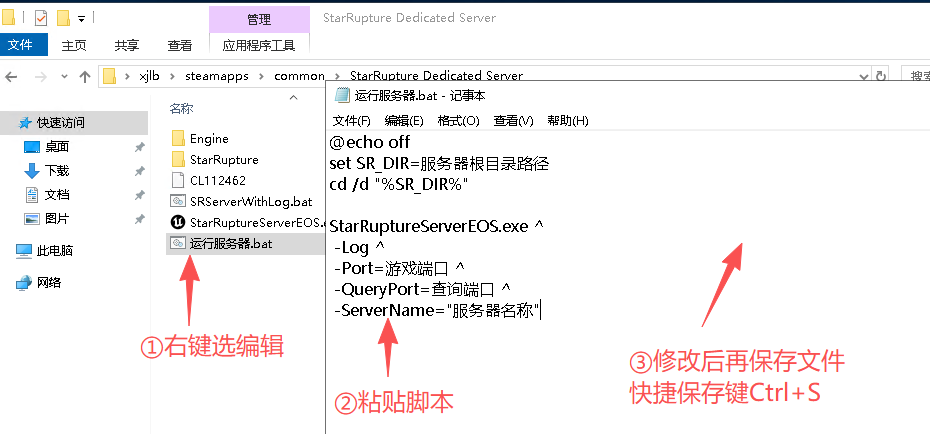The image size is (930, 434).
Task: Click the SRServerWithLog.bat file icon
Action: click(178, 201)
